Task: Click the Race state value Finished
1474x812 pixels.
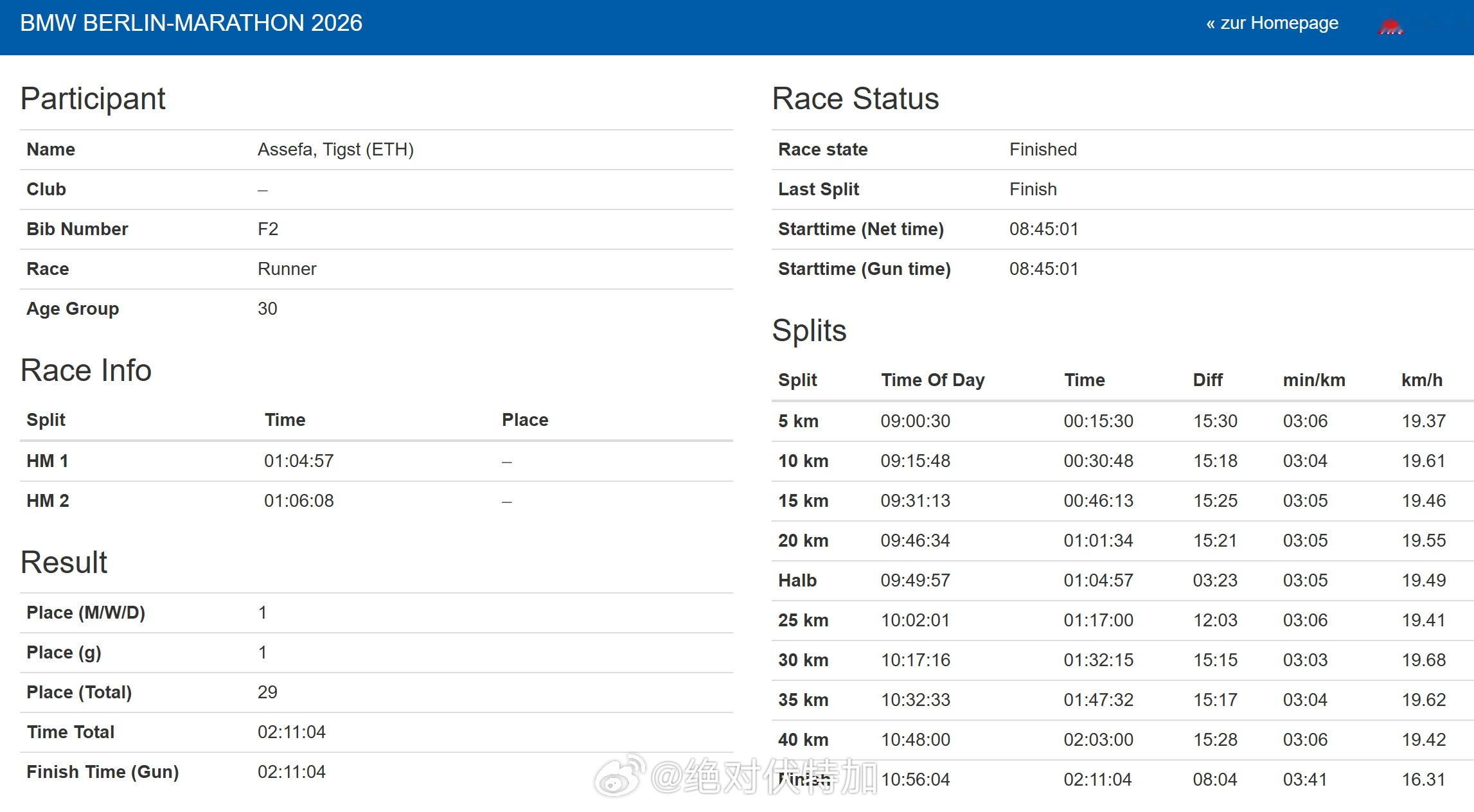Action: pyautogui.click(x=1043, y=150)
